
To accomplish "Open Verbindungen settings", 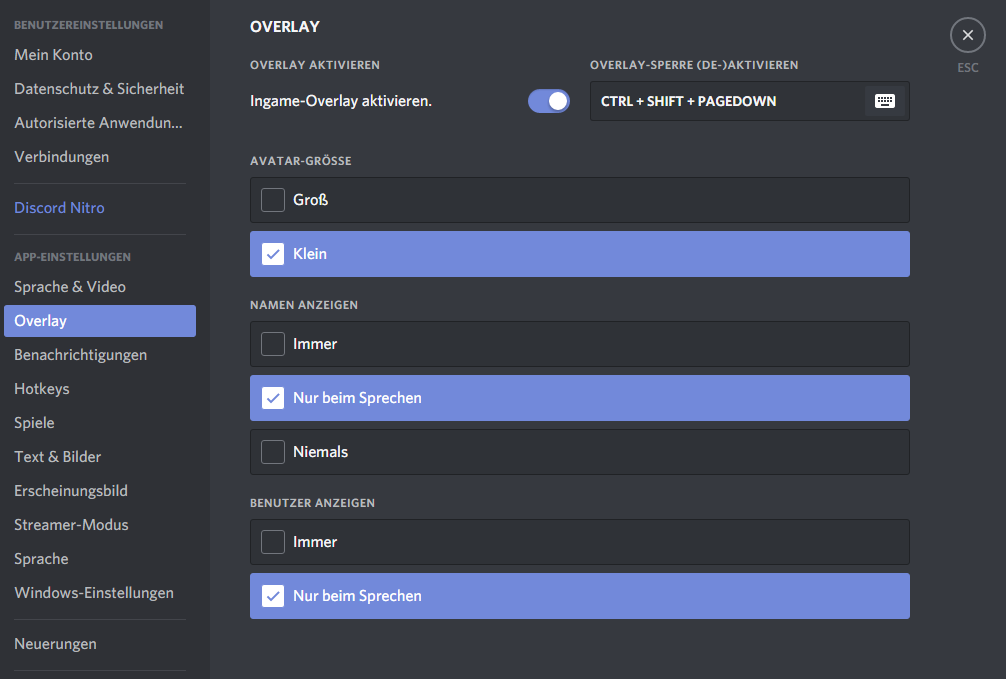I will [99, 157].
